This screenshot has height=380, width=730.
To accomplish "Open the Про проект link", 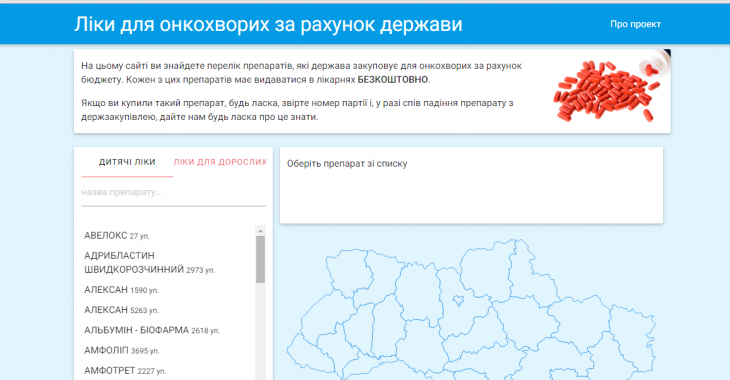I will 635,24.
